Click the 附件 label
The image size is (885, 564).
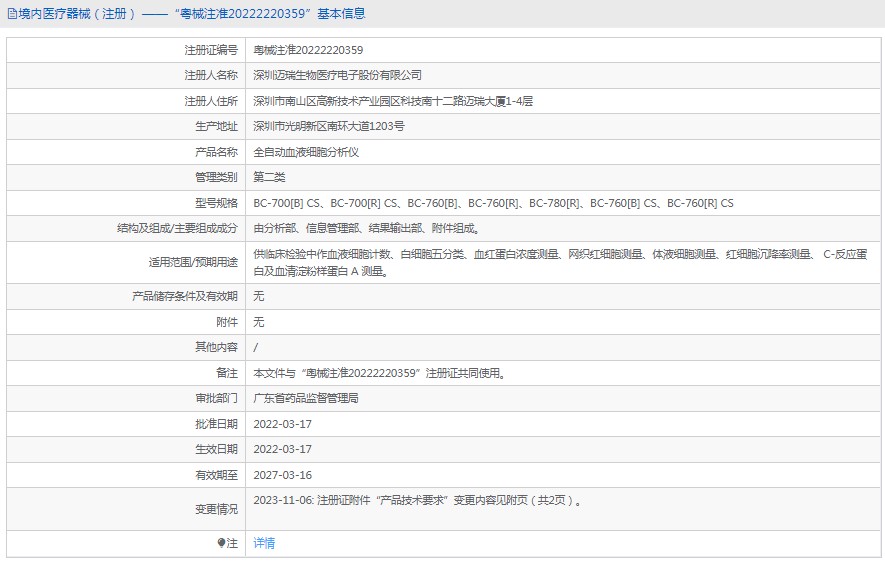point(227,322)
